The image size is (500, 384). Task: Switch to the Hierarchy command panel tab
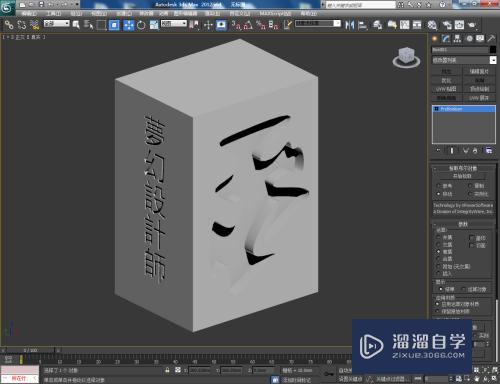(x=457, y=39)
